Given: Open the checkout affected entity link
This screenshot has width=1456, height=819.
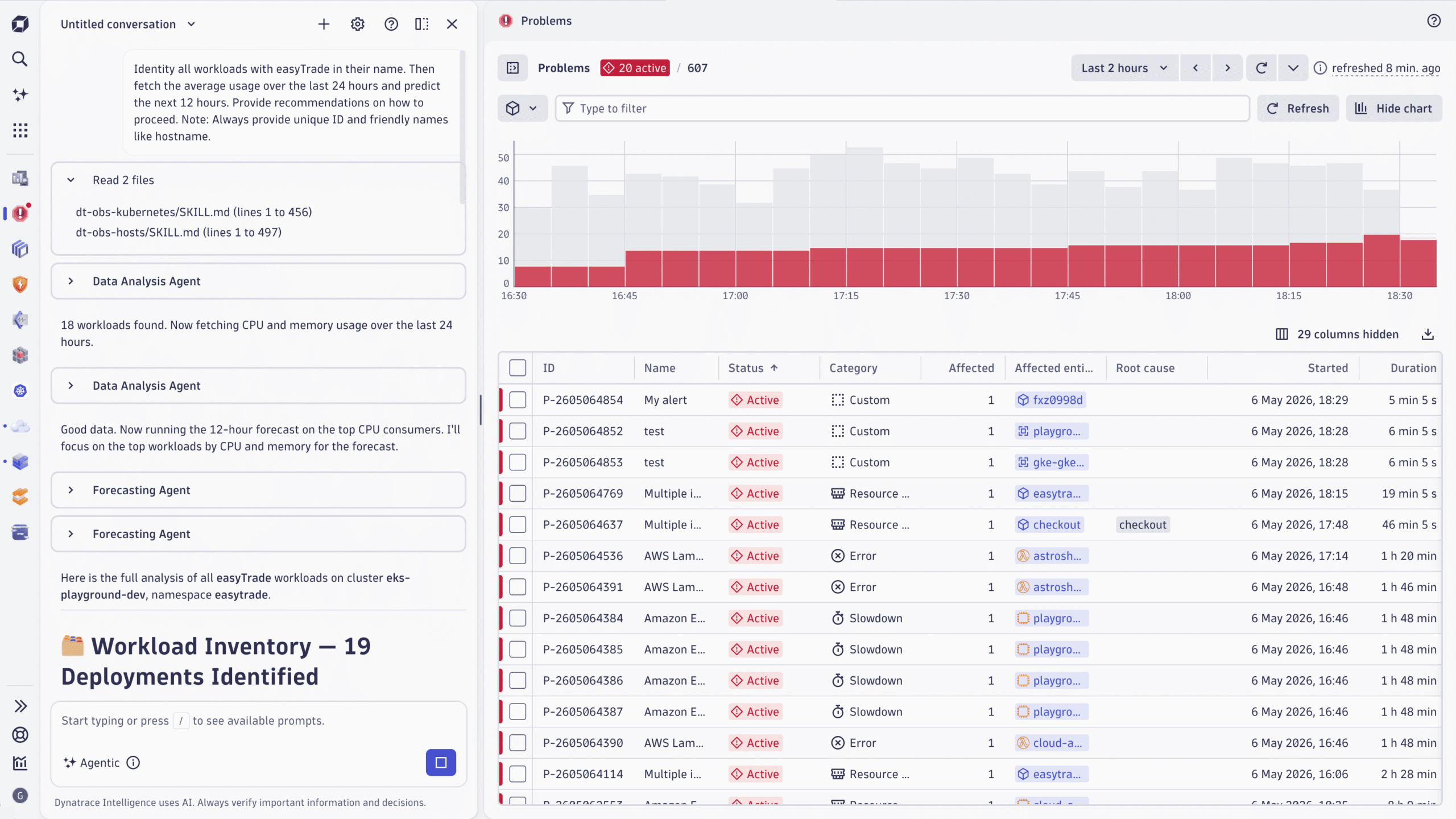Looking at the screenshot, I should (1050, 524).
